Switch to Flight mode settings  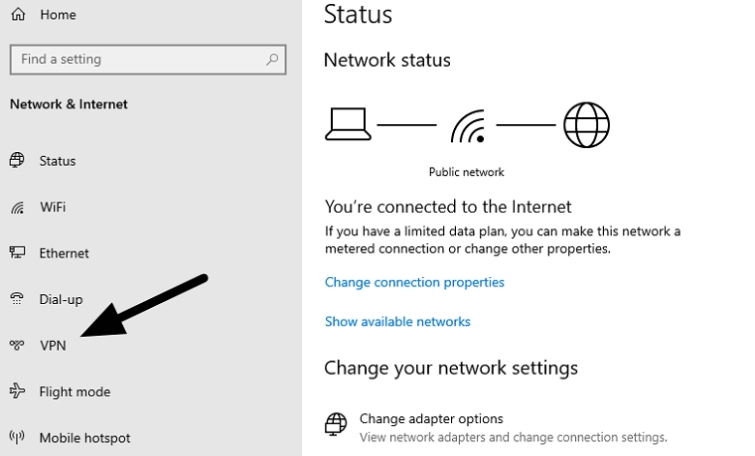[74, 392]
